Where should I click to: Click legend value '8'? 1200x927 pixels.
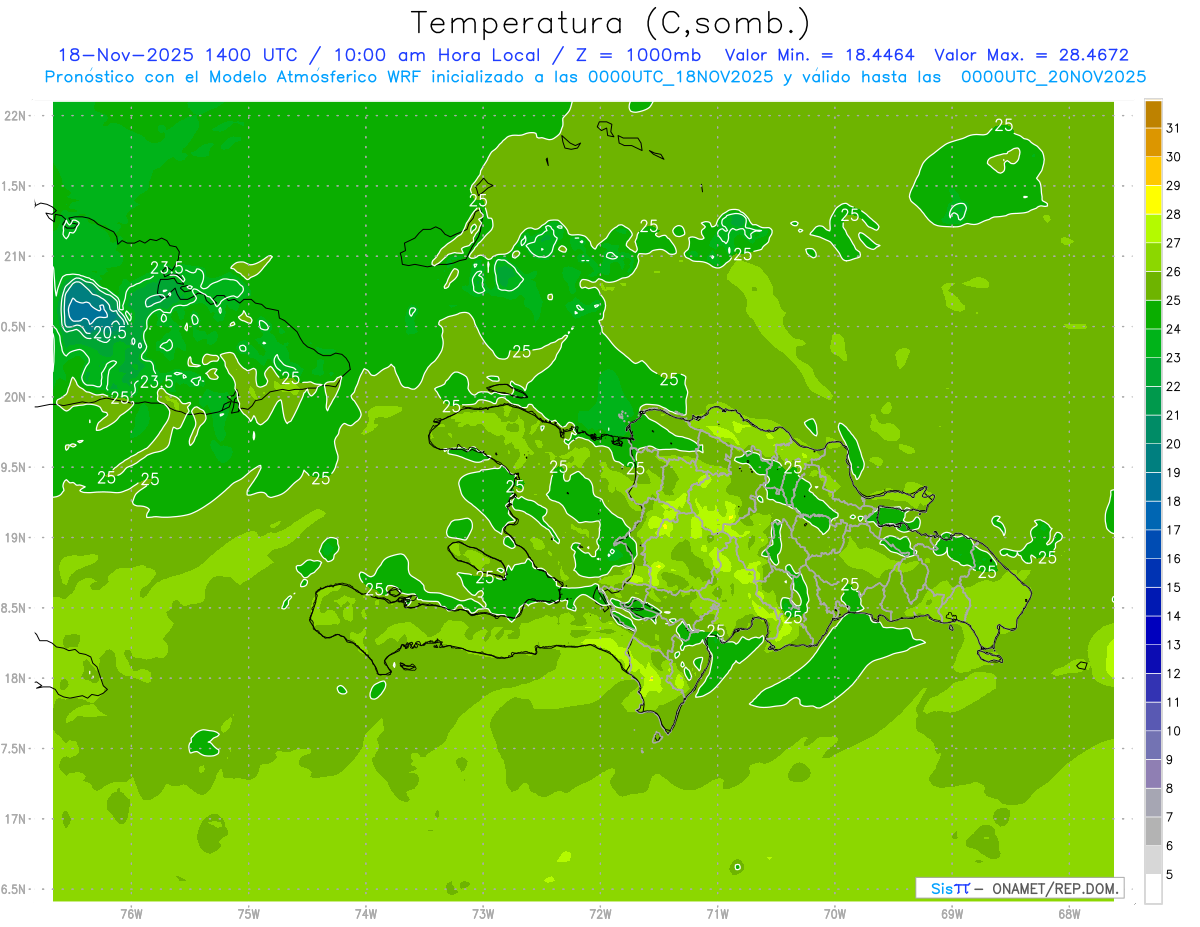pyautogui.click(x=1170, y=788)
